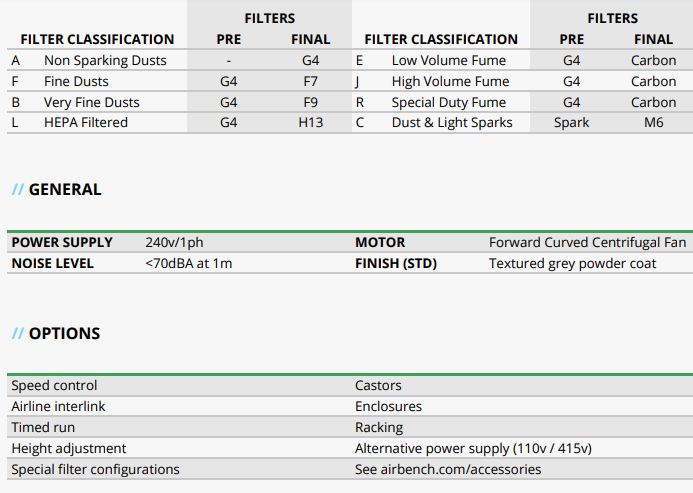Click the M6 final filter value
The width and height of the screenshot is (693, 493).
pyautogui.click(x=653, y=122)
